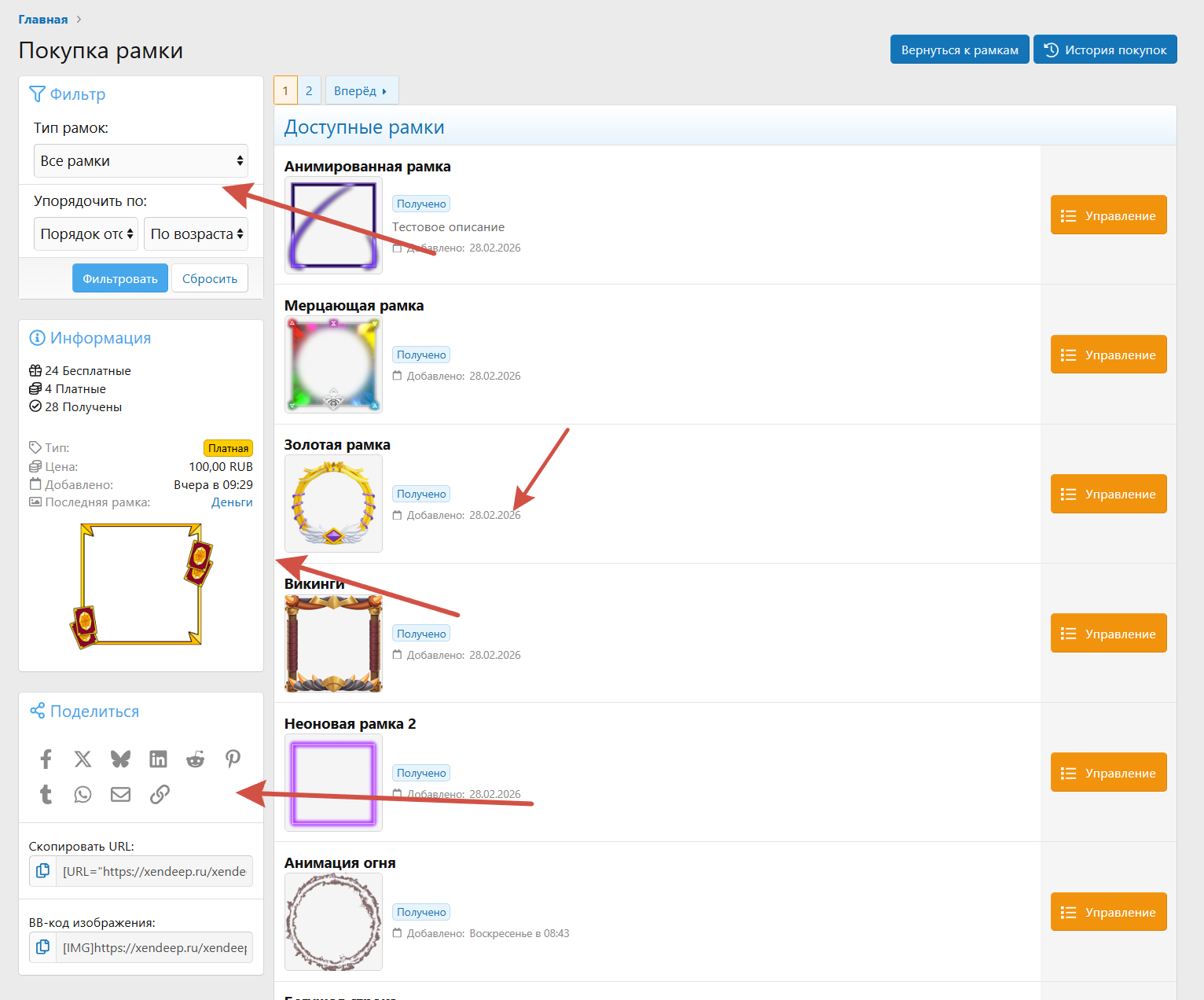Open the Все рамки frame type dropdown
The height and width of the screenshot is (1000, 1204).
141,160
